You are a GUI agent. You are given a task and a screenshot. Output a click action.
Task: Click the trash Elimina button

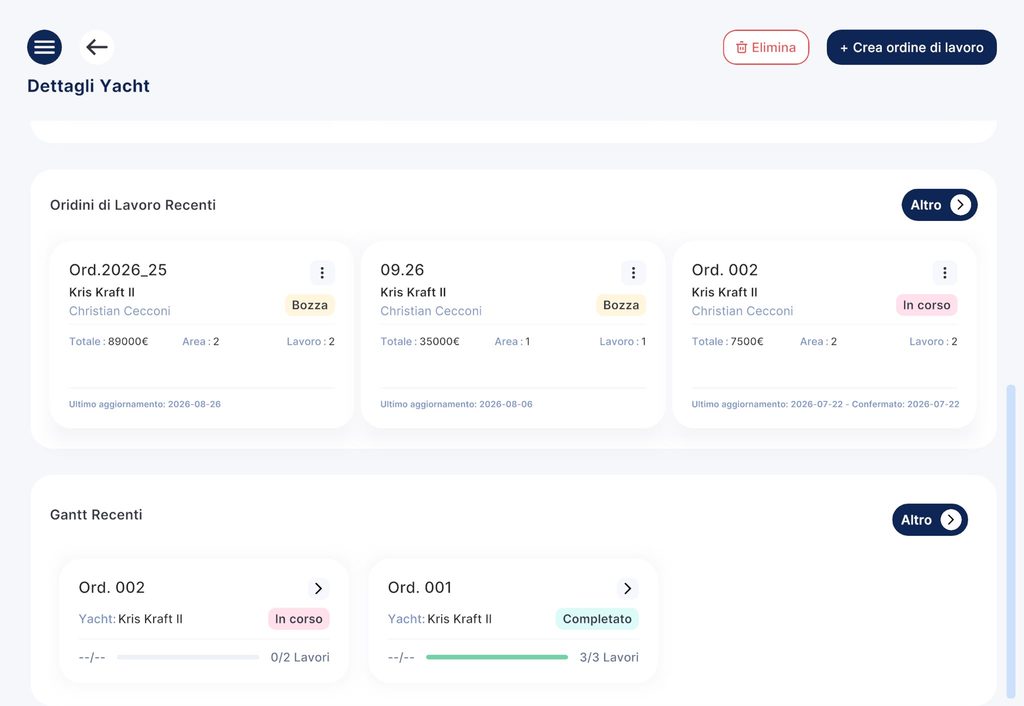[765, 47]
